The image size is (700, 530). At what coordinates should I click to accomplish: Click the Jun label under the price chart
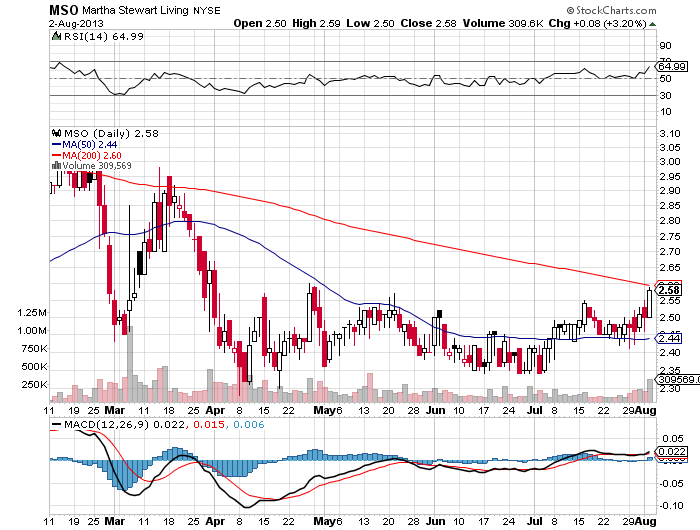(x=435, y=410)
